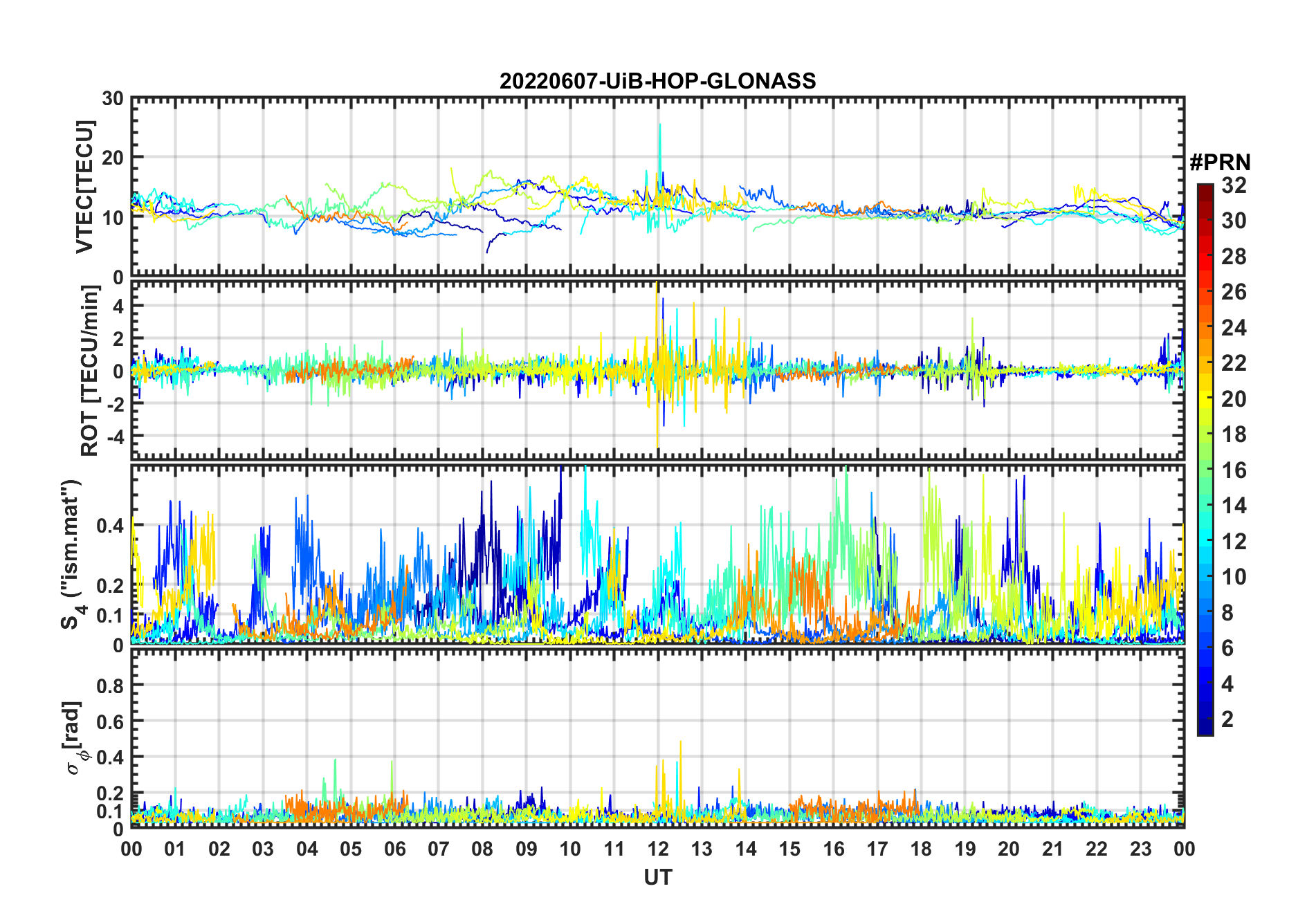Click sigma phi y-axis tick label 0.8
Viewport: 1316px width, 920px height.
click(111, 686)
